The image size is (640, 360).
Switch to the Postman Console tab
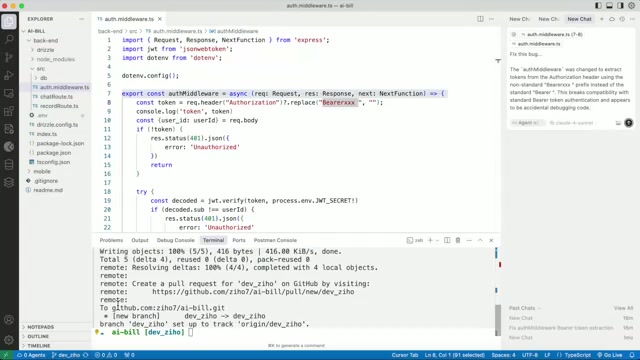pyautogui.click(x=275, y=240)
